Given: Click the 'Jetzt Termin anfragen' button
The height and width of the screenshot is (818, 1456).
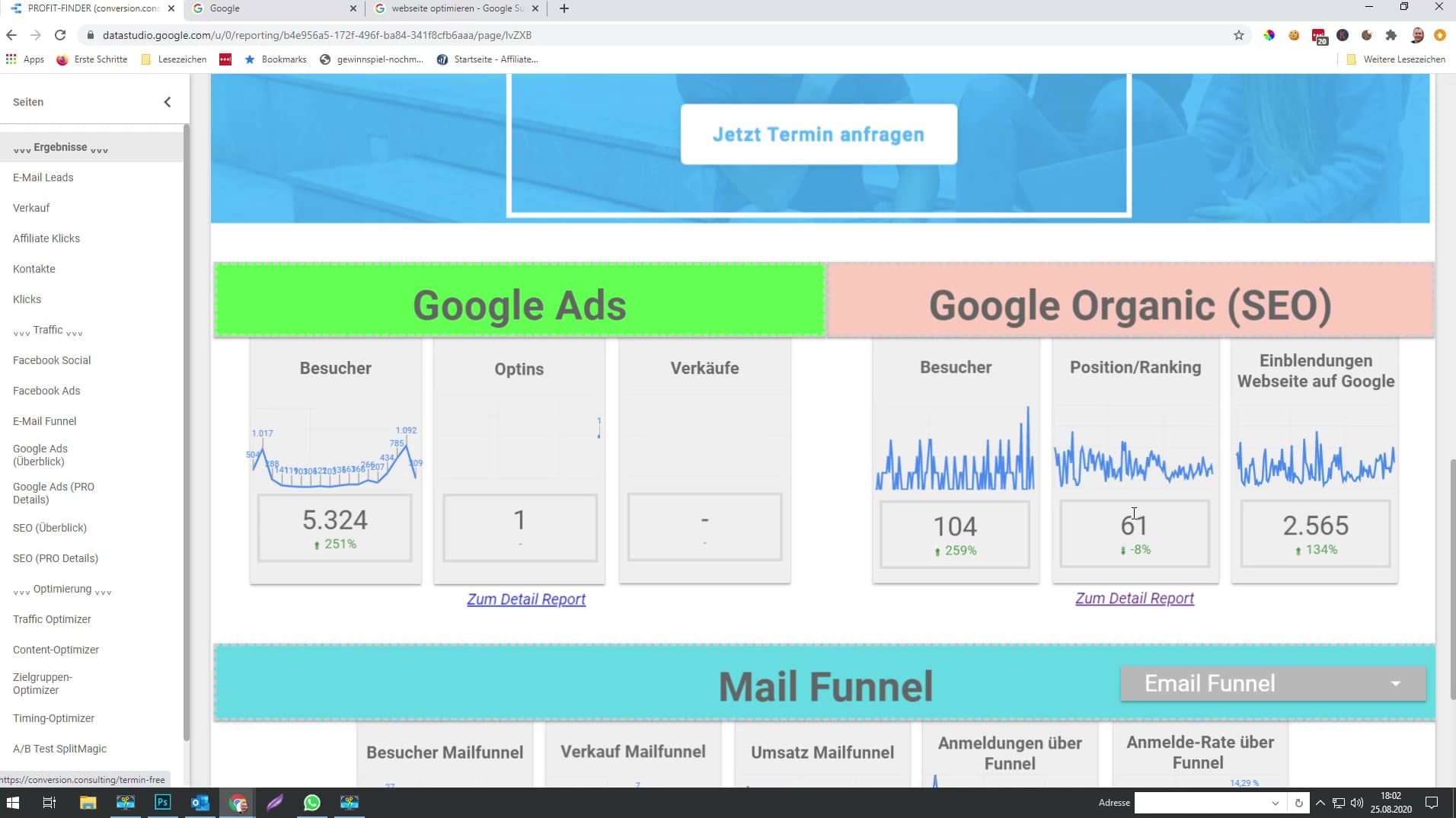Looking at the screenshot, I should 819,134.
